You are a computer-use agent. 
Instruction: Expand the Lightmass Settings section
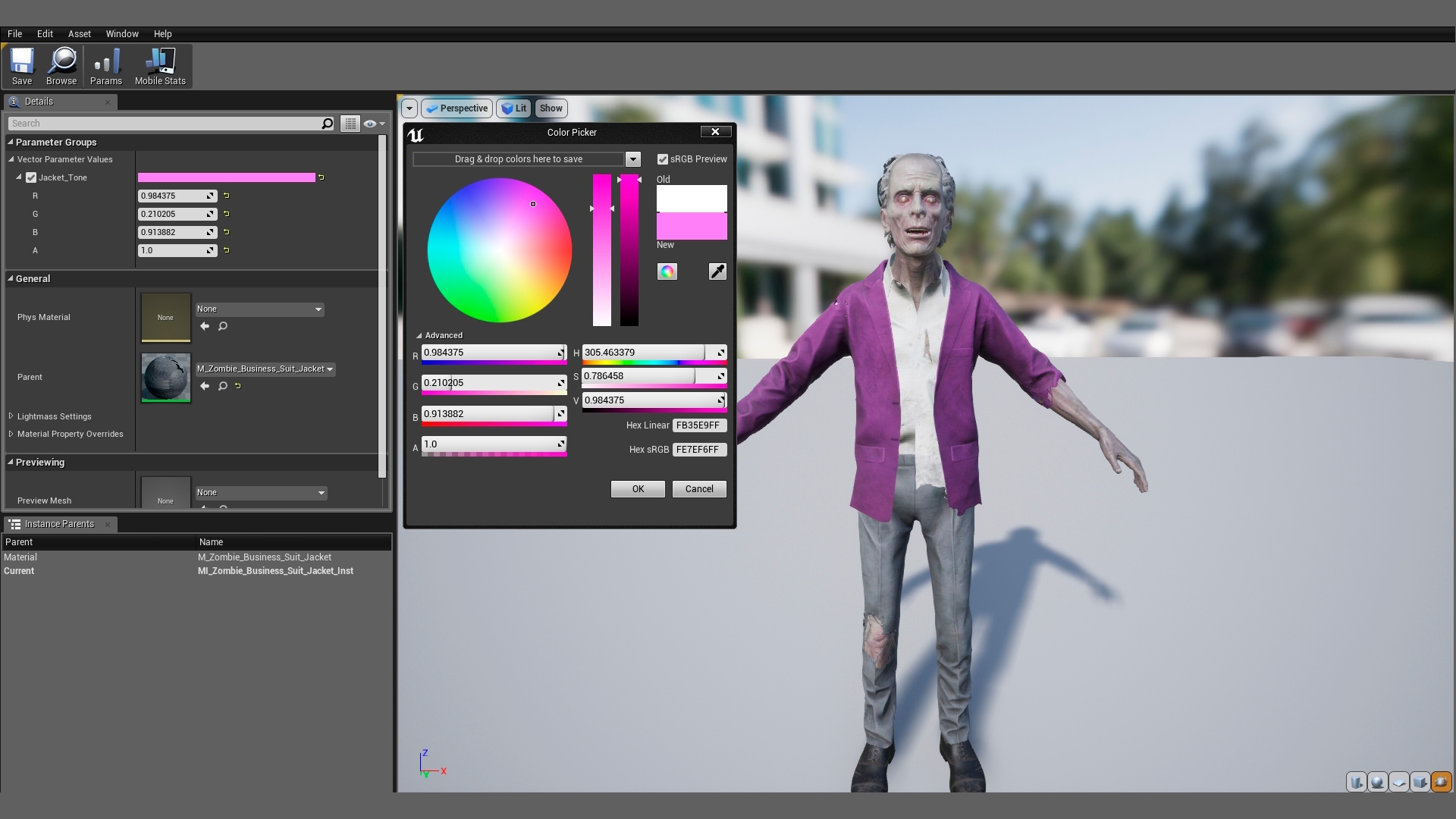pos(11,416)
